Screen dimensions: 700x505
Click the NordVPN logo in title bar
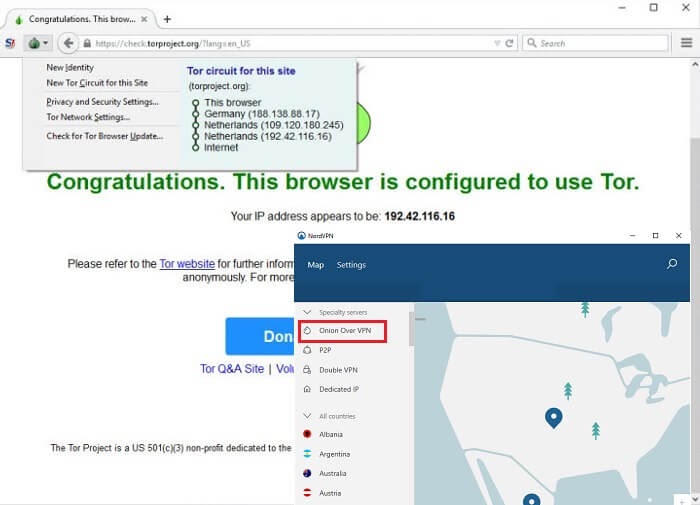pos(301,235)
